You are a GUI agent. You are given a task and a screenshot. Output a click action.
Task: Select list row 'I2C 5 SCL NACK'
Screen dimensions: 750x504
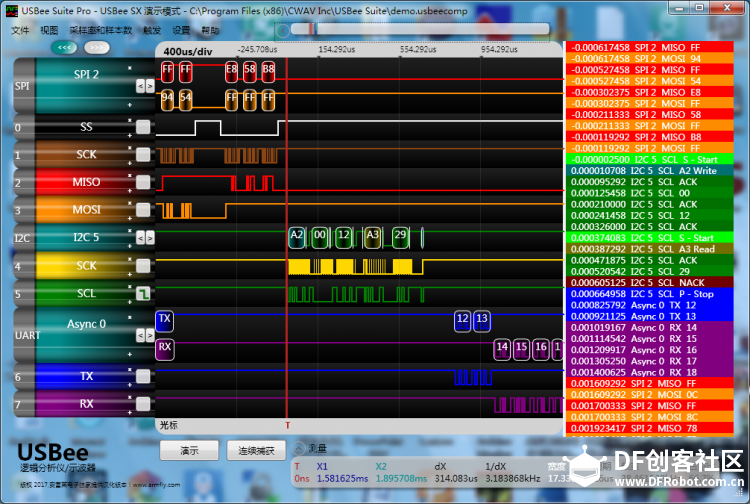click(x=650, y=283)
